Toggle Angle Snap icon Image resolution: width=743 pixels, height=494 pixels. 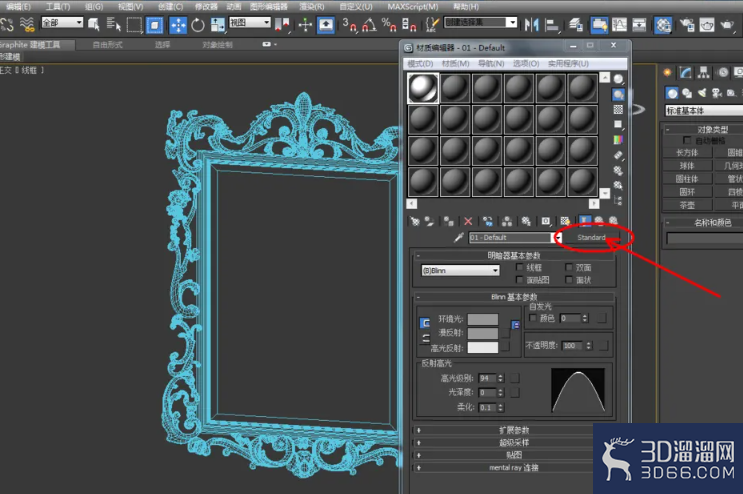pos(370,25)
